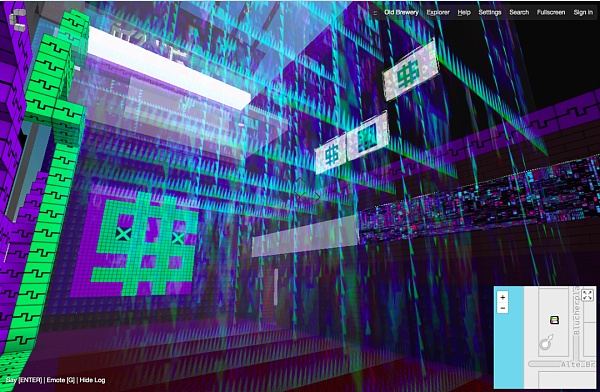This screenshot has width=600, height=392.
Task: Click the Sign in link
Action: click(583, 12)
